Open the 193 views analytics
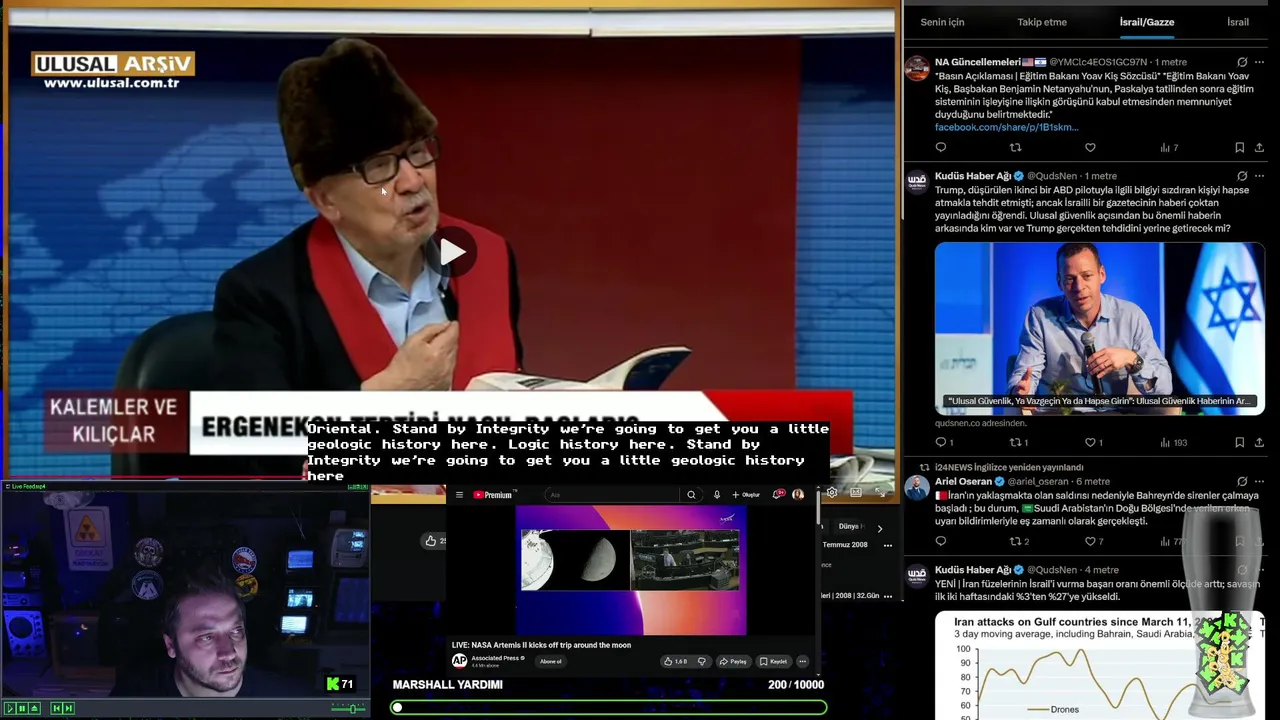1280x720 pixels. tap(1173, 442)
